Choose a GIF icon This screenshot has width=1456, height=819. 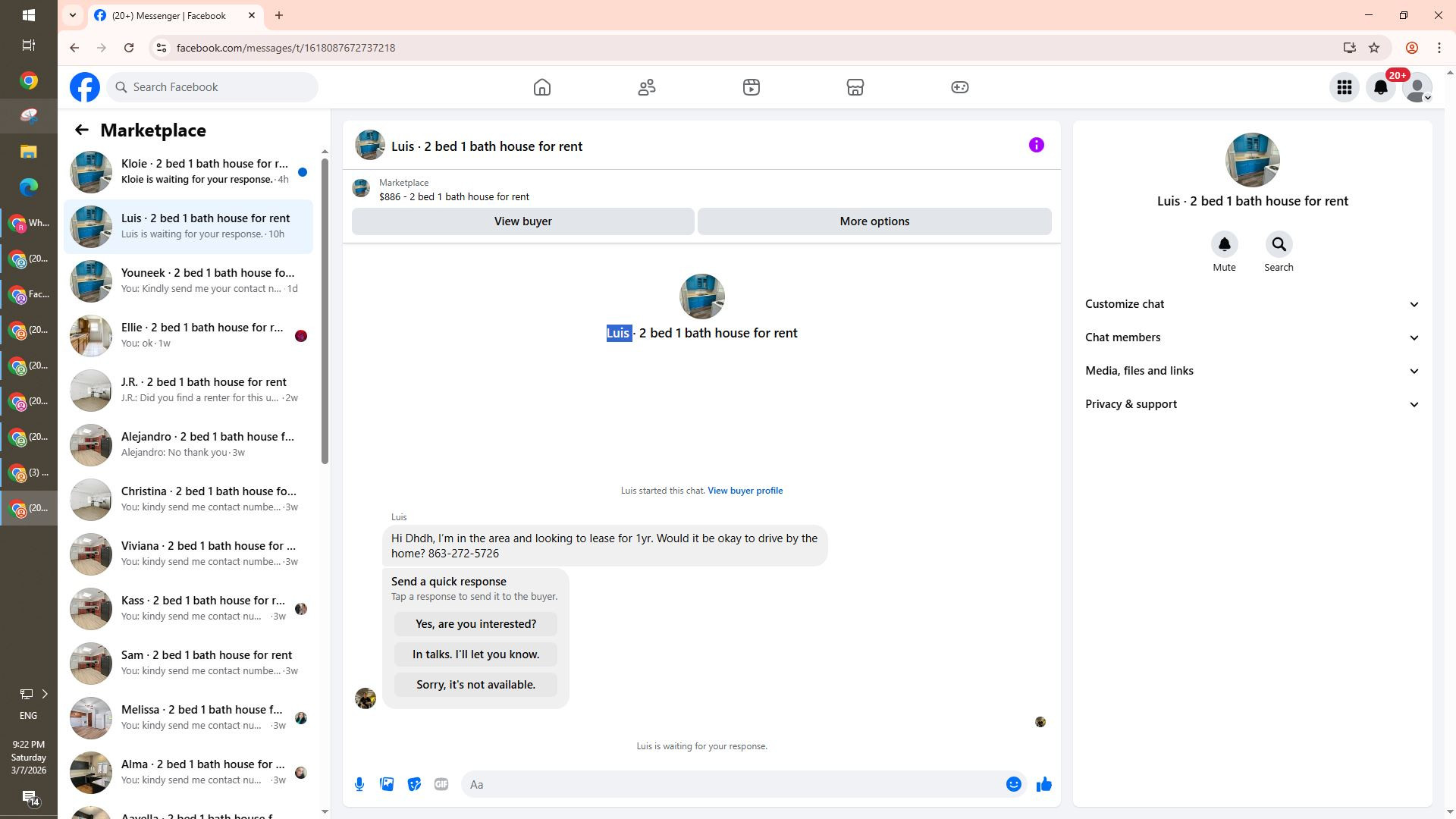pyautogui.click(x=441, y=785)
